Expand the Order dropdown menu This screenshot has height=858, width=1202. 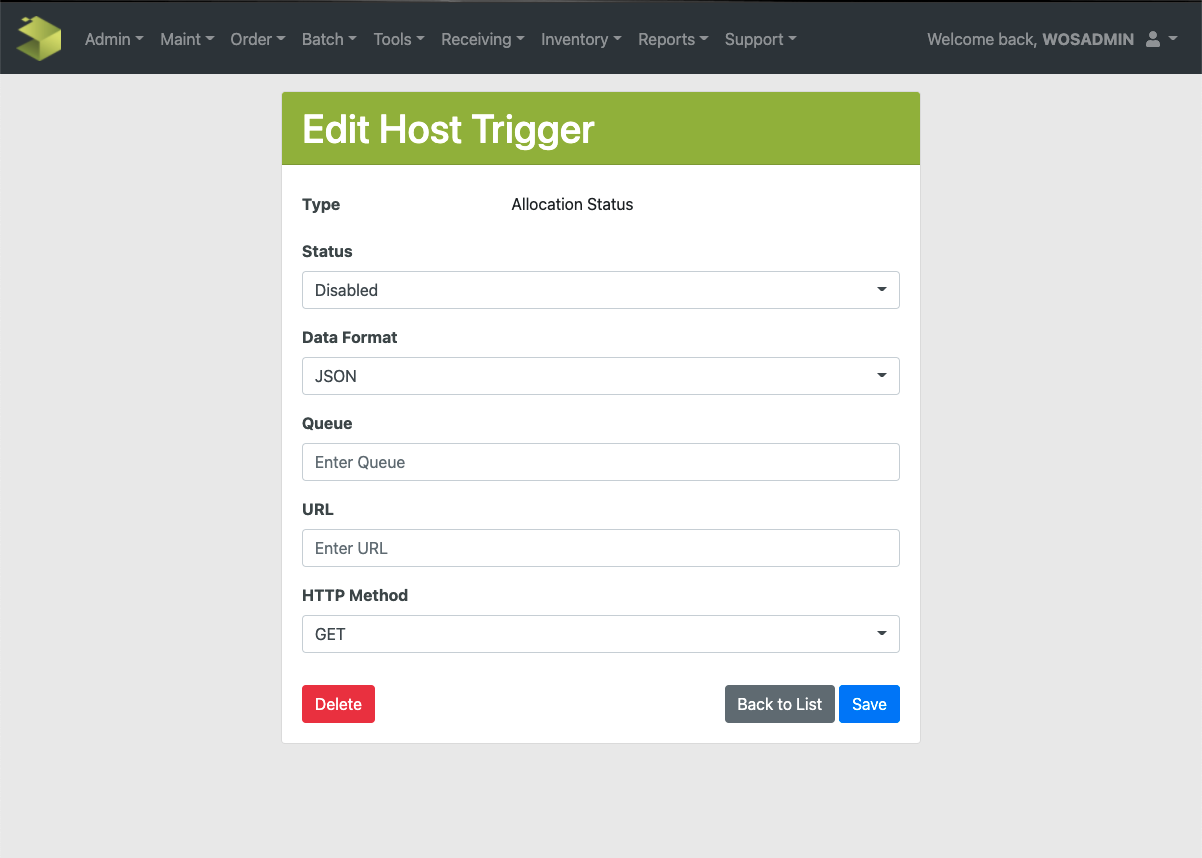[x=257, y=39]
